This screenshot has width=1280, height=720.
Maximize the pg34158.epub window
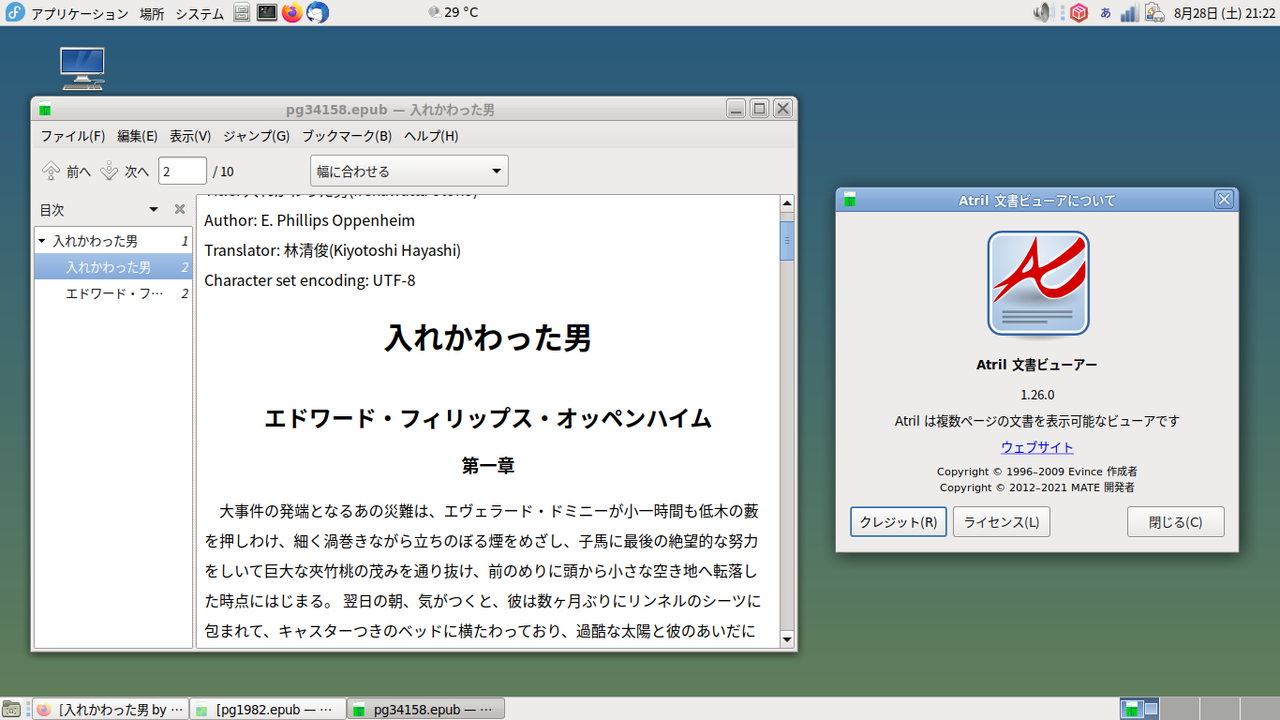pyautogui.click(x=759, y=109)
